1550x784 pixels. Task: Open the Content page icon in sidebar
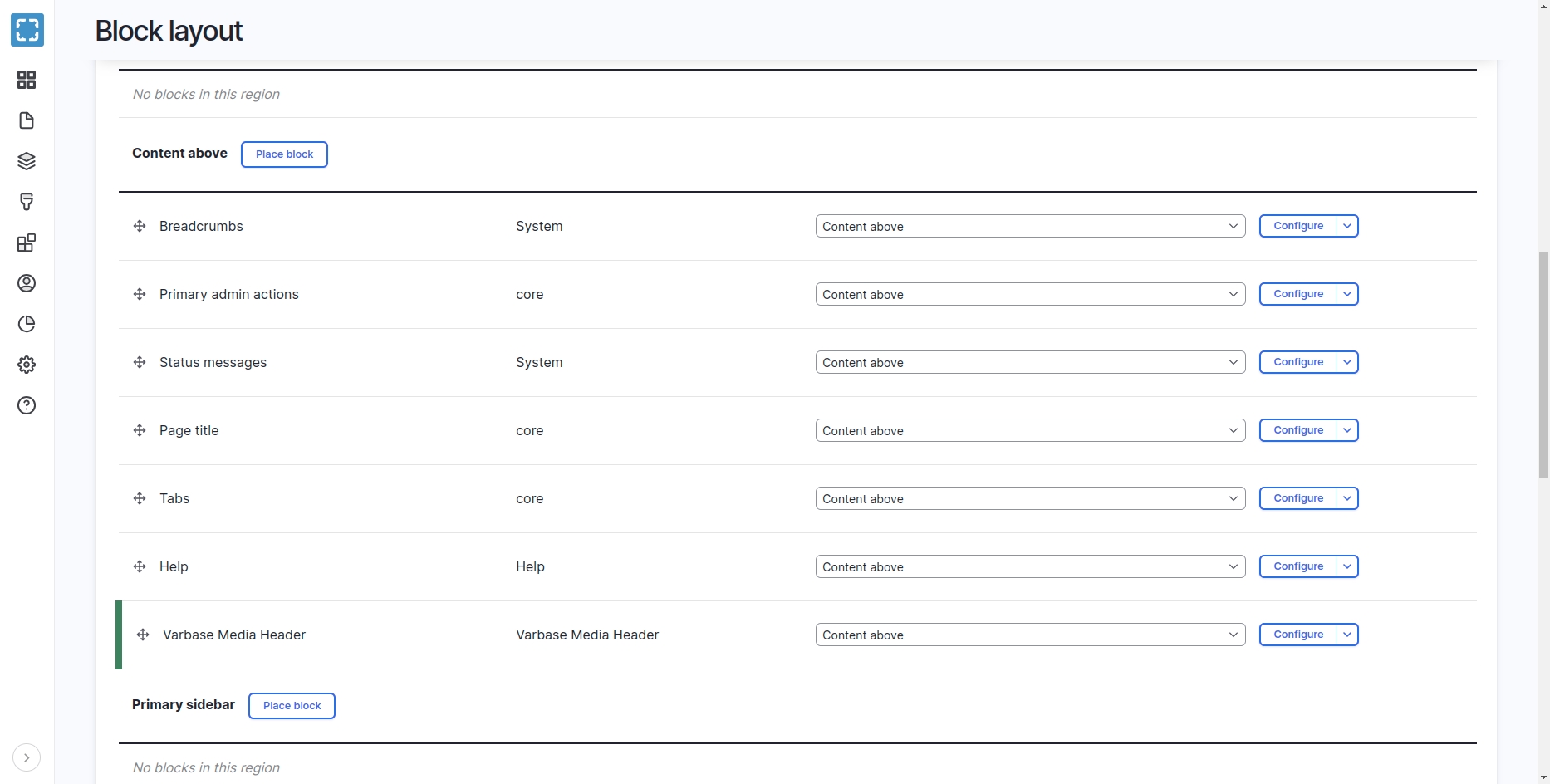click(x=27, y=120)
